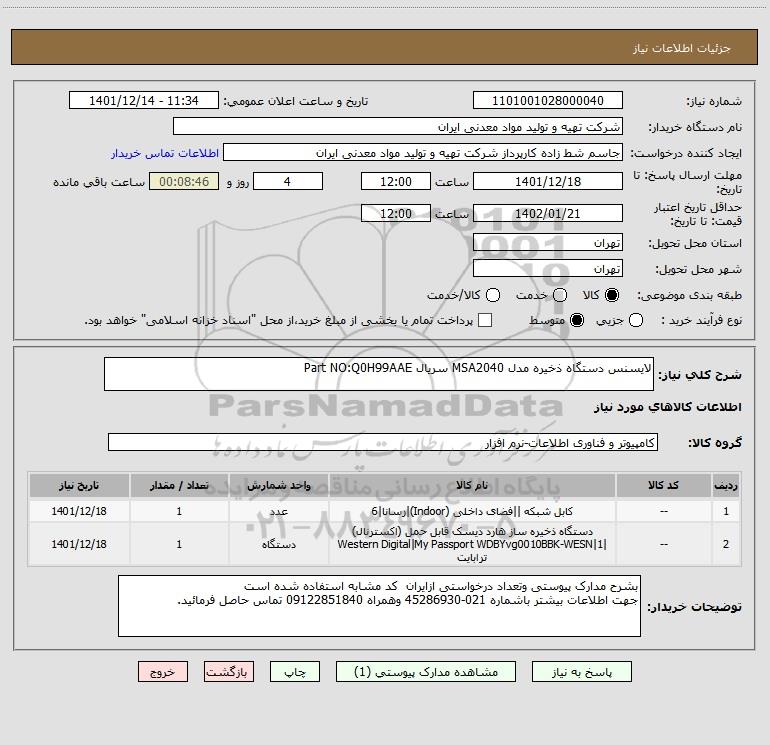The width and height of the screenshot is (770, 745).
Task: Click the remaining time counter 00:08:46
Action: coord(184,181)
